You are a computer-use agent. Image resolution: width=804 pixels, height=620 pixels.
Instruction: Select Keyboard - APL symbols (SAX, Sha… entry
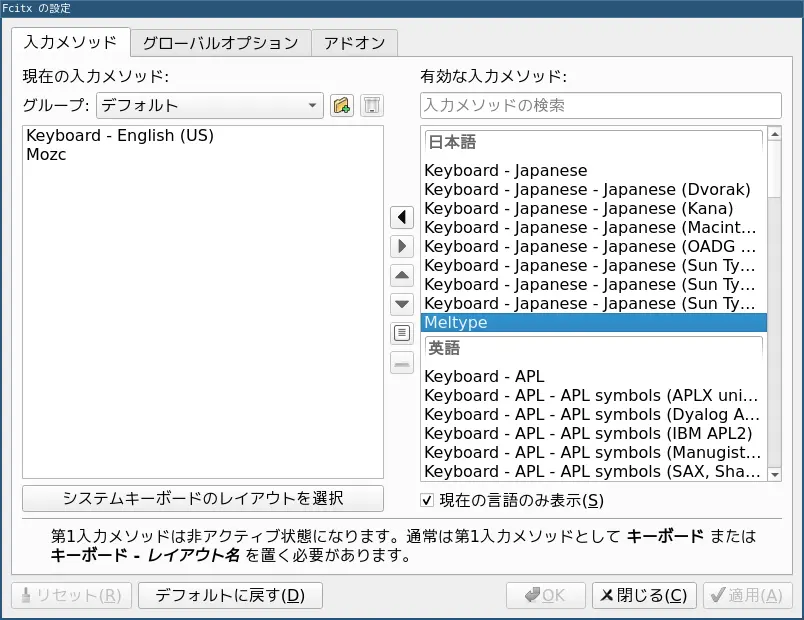(594, 471)
